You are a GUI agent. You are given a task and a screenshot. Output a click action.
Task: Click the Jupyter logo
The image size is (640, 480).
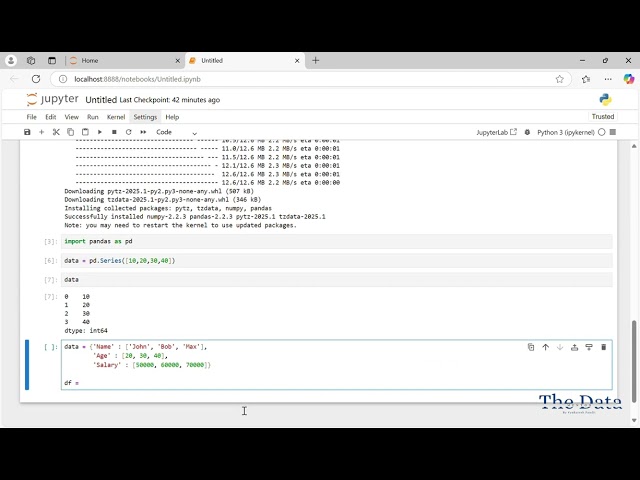[53, 100]
